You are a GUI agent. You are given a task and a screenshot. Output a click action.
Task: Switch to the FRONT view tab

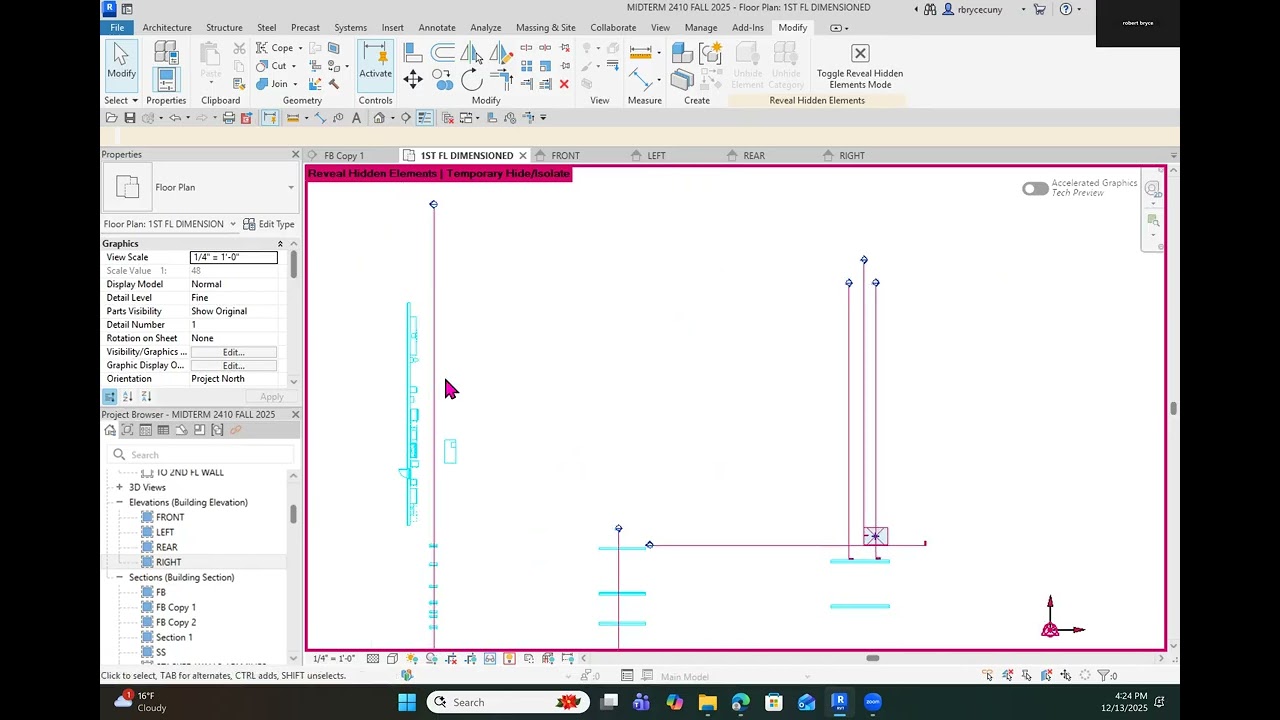click(x=565, y=156)
